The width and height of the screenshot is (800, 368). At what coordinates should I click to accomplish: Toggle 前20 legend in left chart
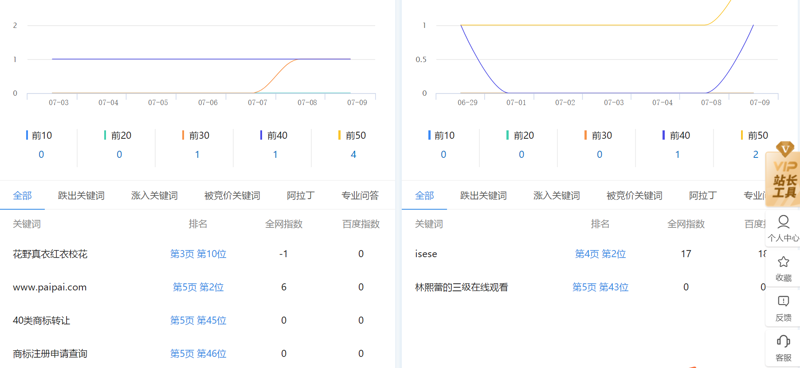click(x=118, y=136)
